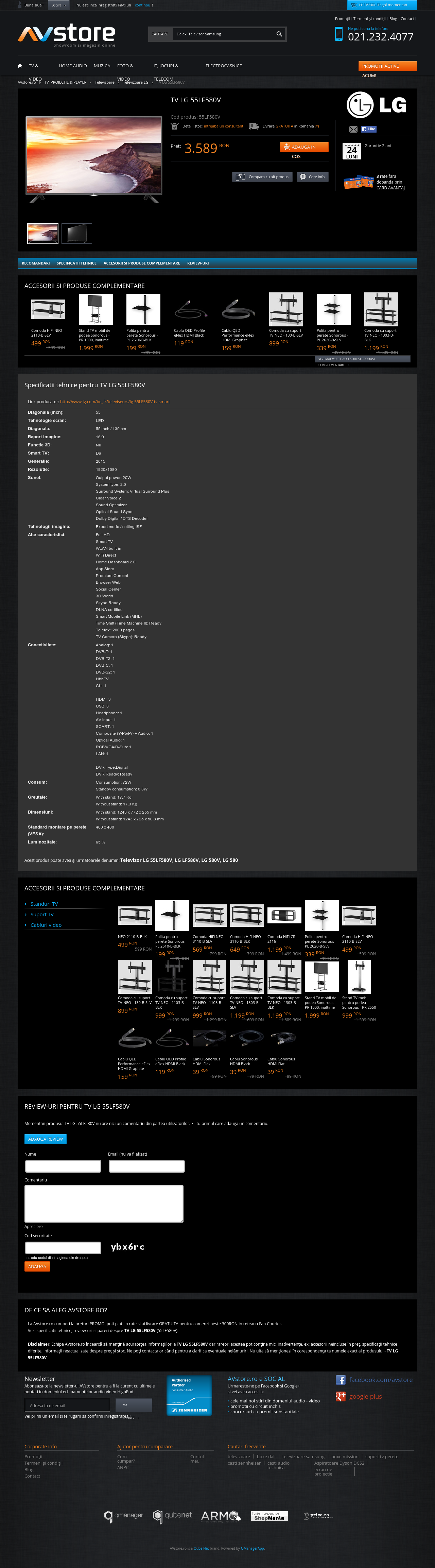Click the Card Avantaj cards image
The image size is (435, 1568).
coord(358,182)
